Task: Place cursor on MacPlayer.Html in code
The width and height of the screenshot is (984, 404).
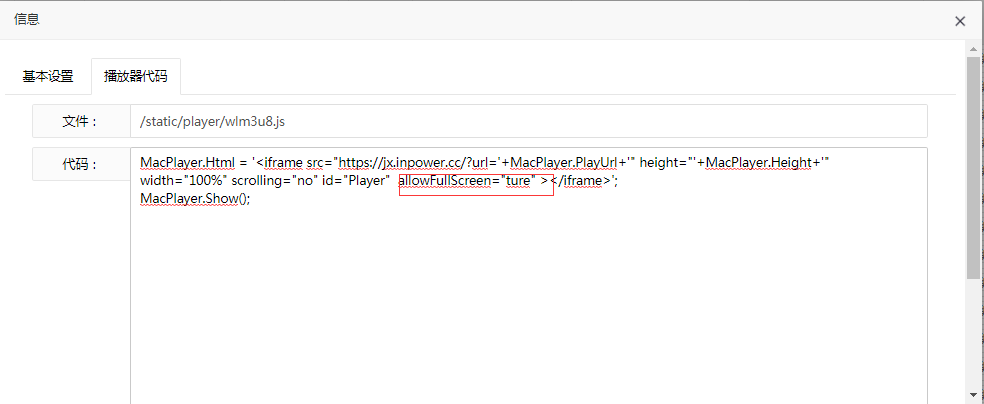Action: coord(186,163)
